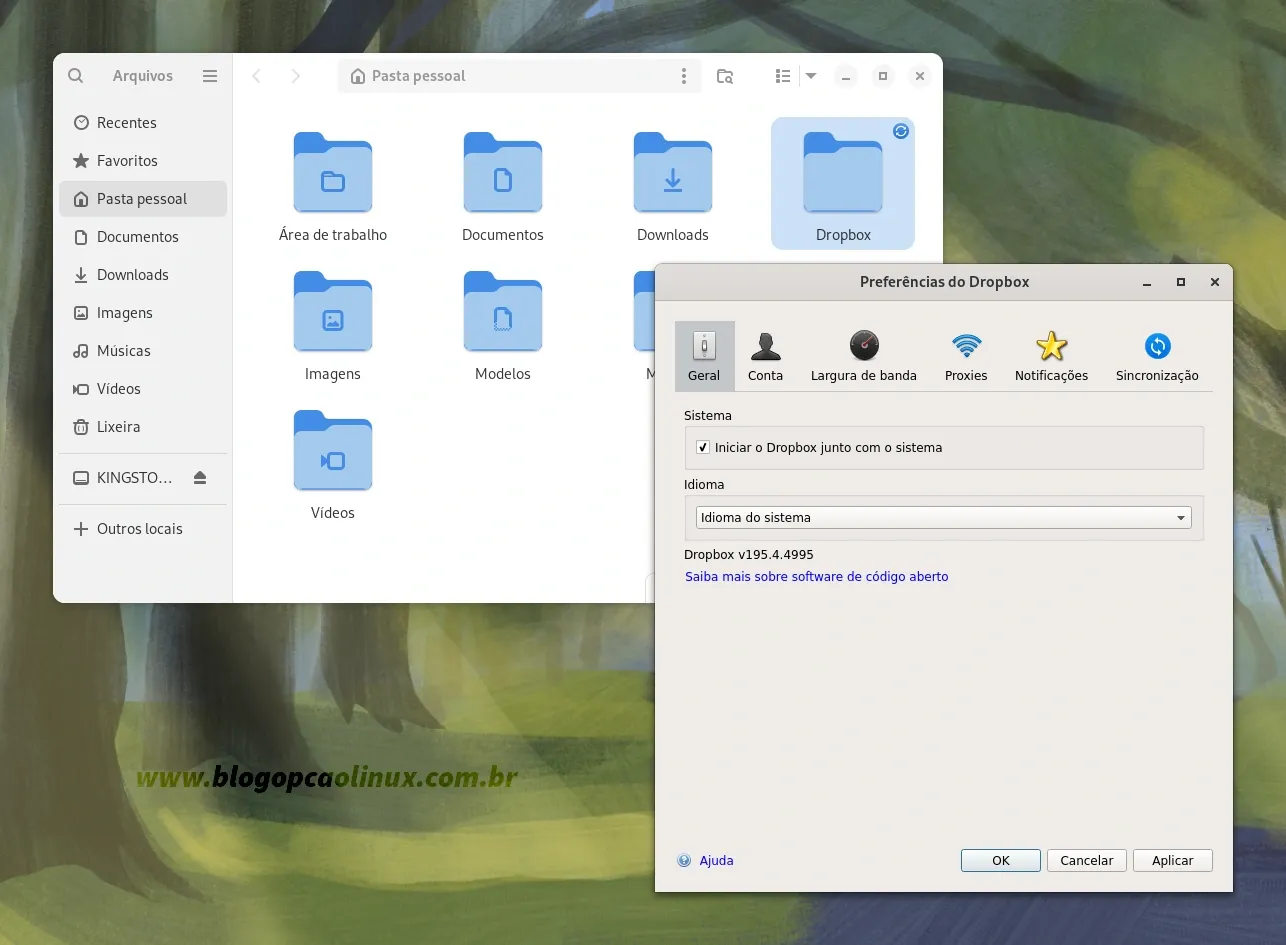Open Recentes in the sidebar
The height and width of the screenshot is (945, 1286).
click(143, 123)
